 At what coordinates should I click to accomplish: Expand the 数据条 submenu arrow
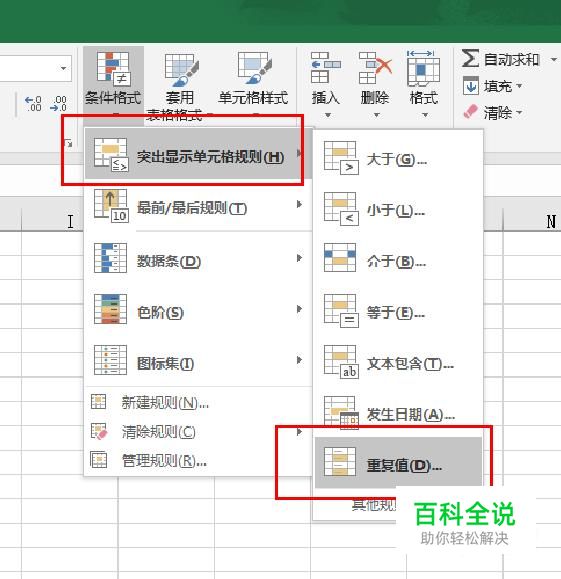click(x=299, y=258)
